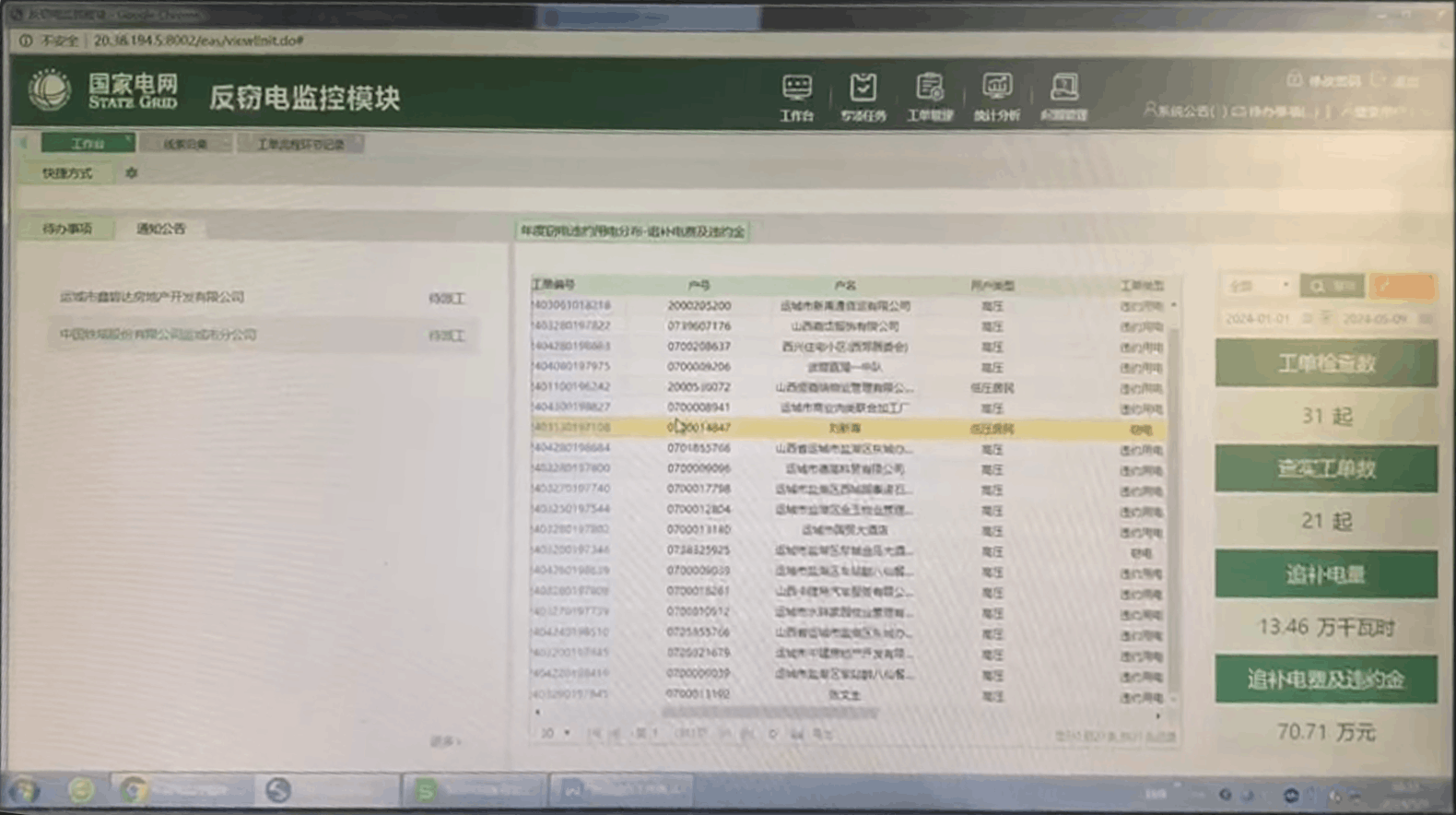Open the 全部 filter dropdown

pyautogui.click(x=1257, y=287)
